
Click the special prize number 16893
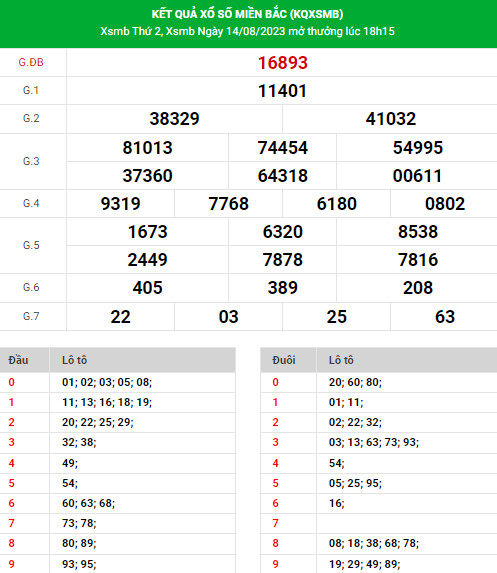tap(282, 63)
